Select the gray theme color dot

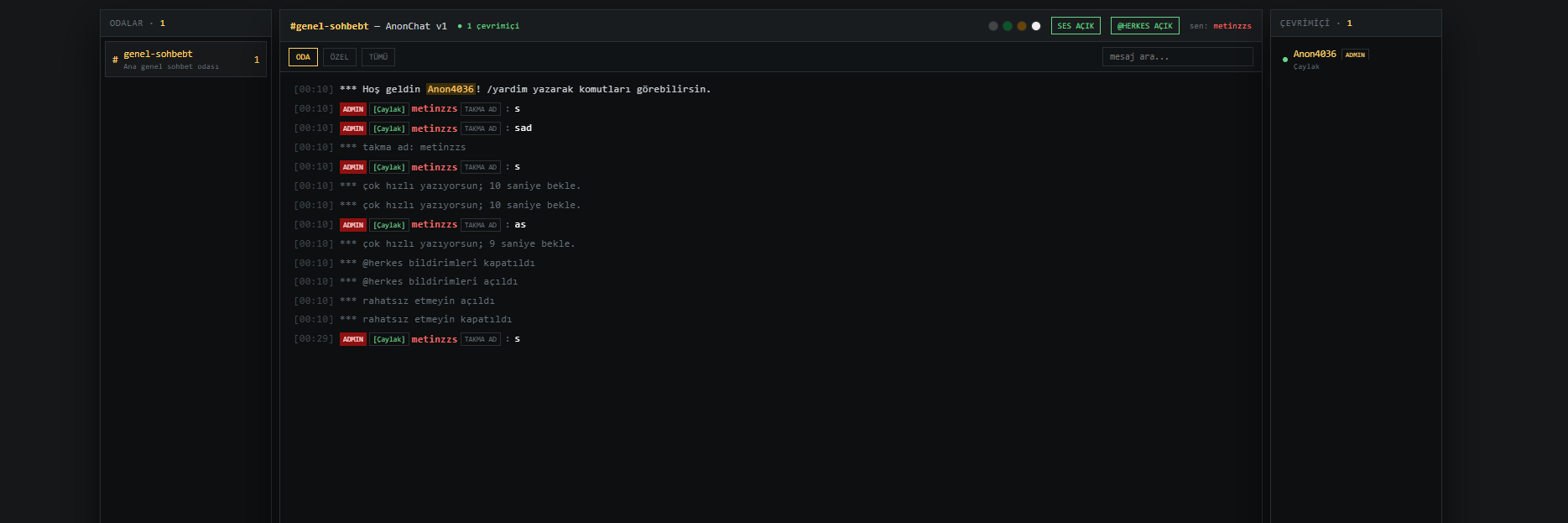pos(993,26)
